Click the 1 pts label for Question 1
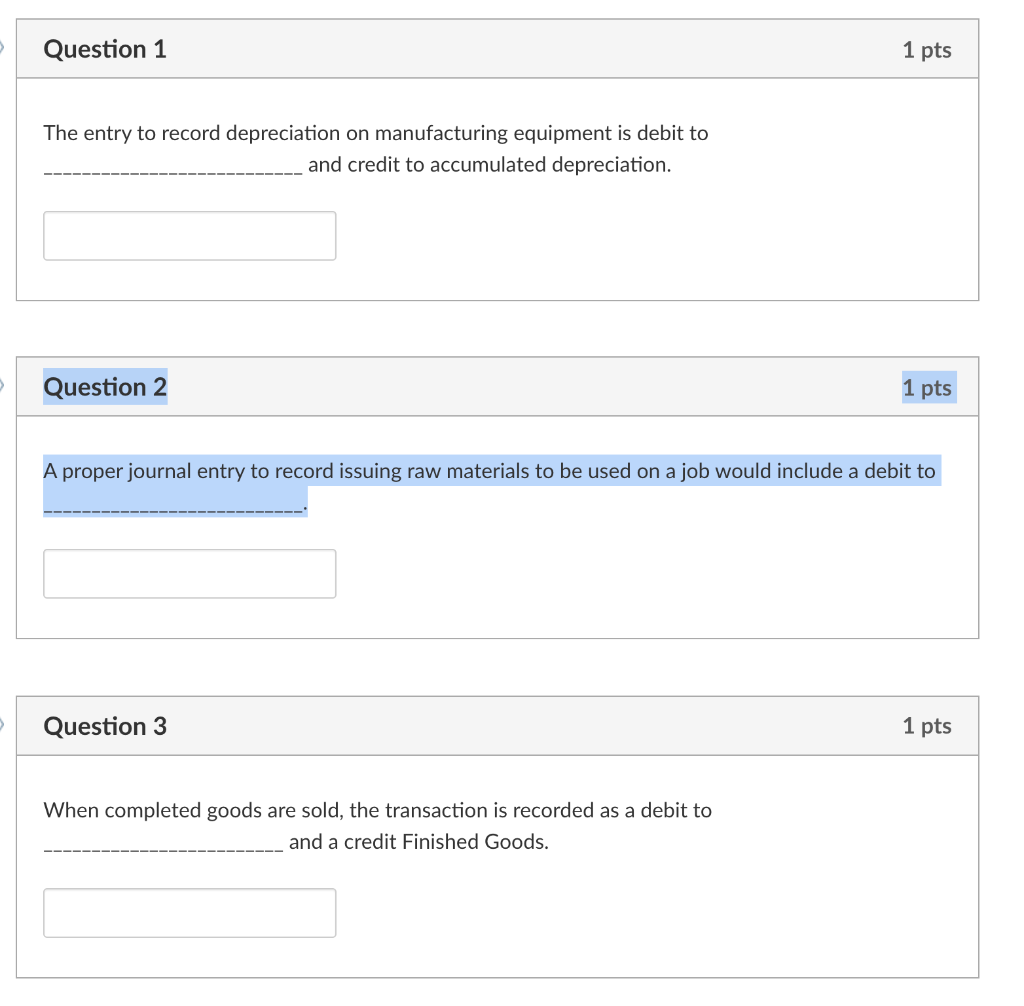Screen dimensions: 1024x1006 928,49
